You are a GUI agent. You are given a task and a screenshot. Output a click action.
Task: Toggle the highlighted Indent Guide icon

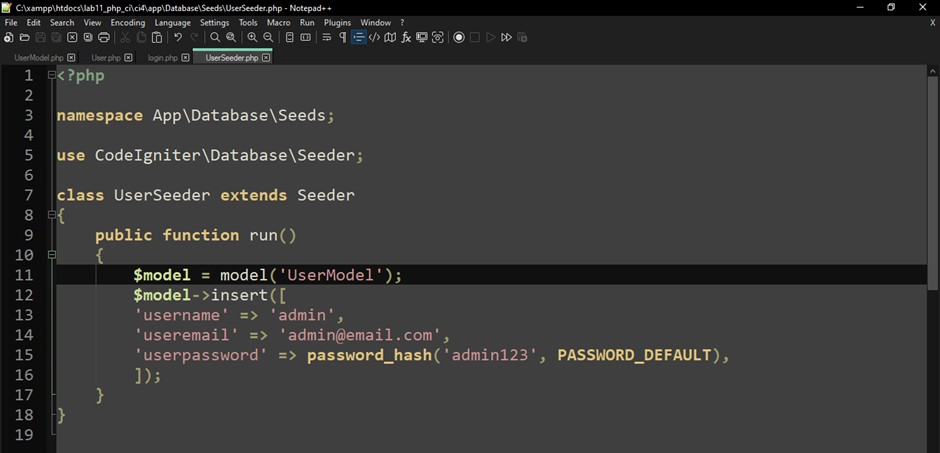click(358, 37)
